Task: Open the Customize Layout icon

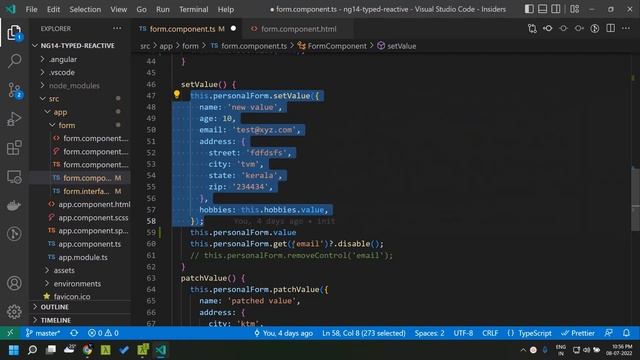Action: pos(575,9)
